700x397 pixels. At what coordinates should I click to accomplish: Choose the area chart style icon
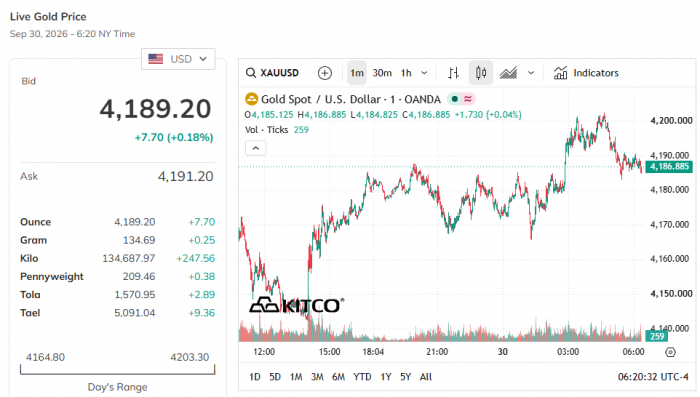point(508,73)
